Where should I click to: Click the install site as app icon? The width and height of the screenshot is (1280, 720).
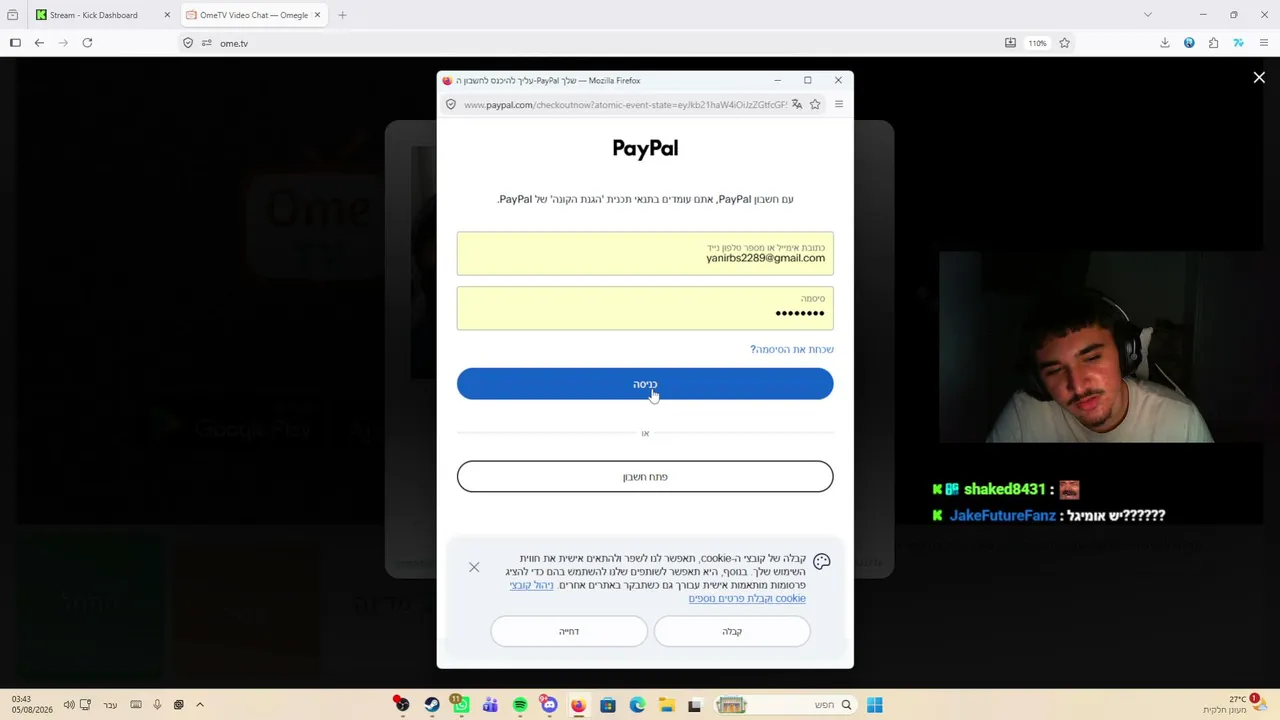click(1010, 43)
